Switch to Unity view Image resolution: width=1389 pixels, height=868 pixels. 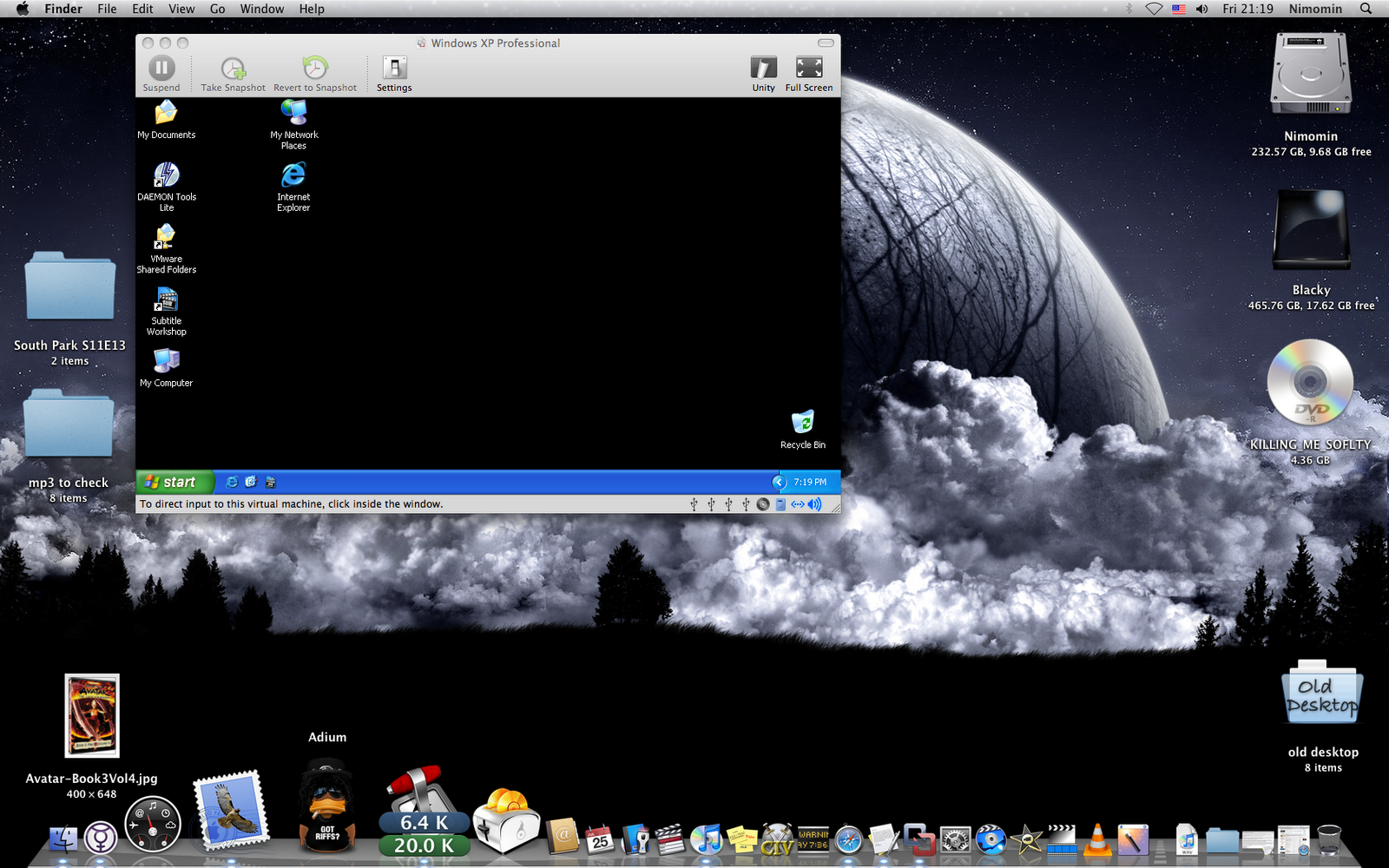coord(763,74)
